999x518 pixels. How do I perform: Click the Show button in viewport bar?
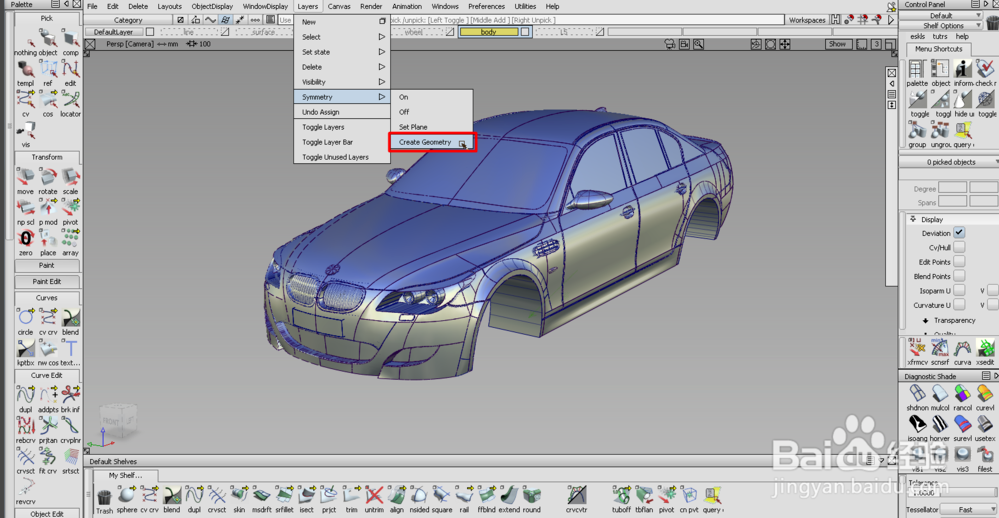click(837, 44)
